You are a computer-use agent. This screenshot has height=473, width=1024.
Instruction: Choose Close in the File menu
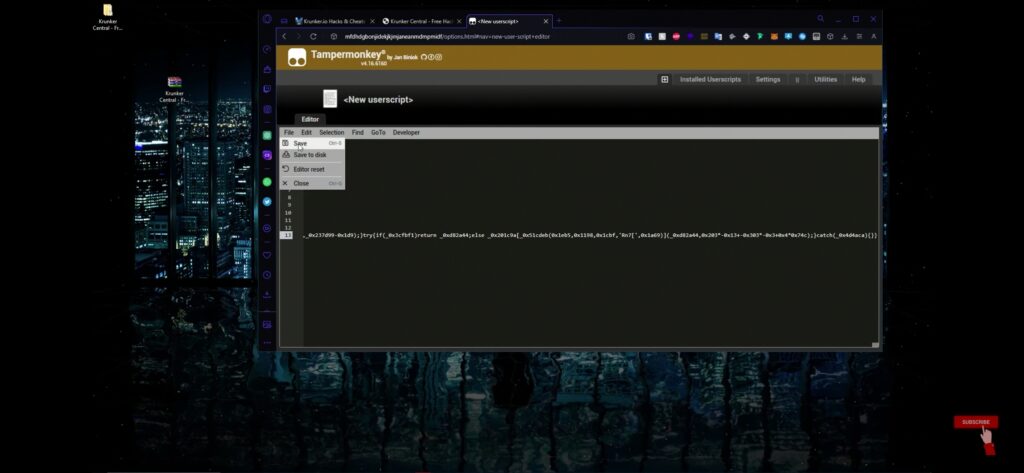(x=312, y=184)
